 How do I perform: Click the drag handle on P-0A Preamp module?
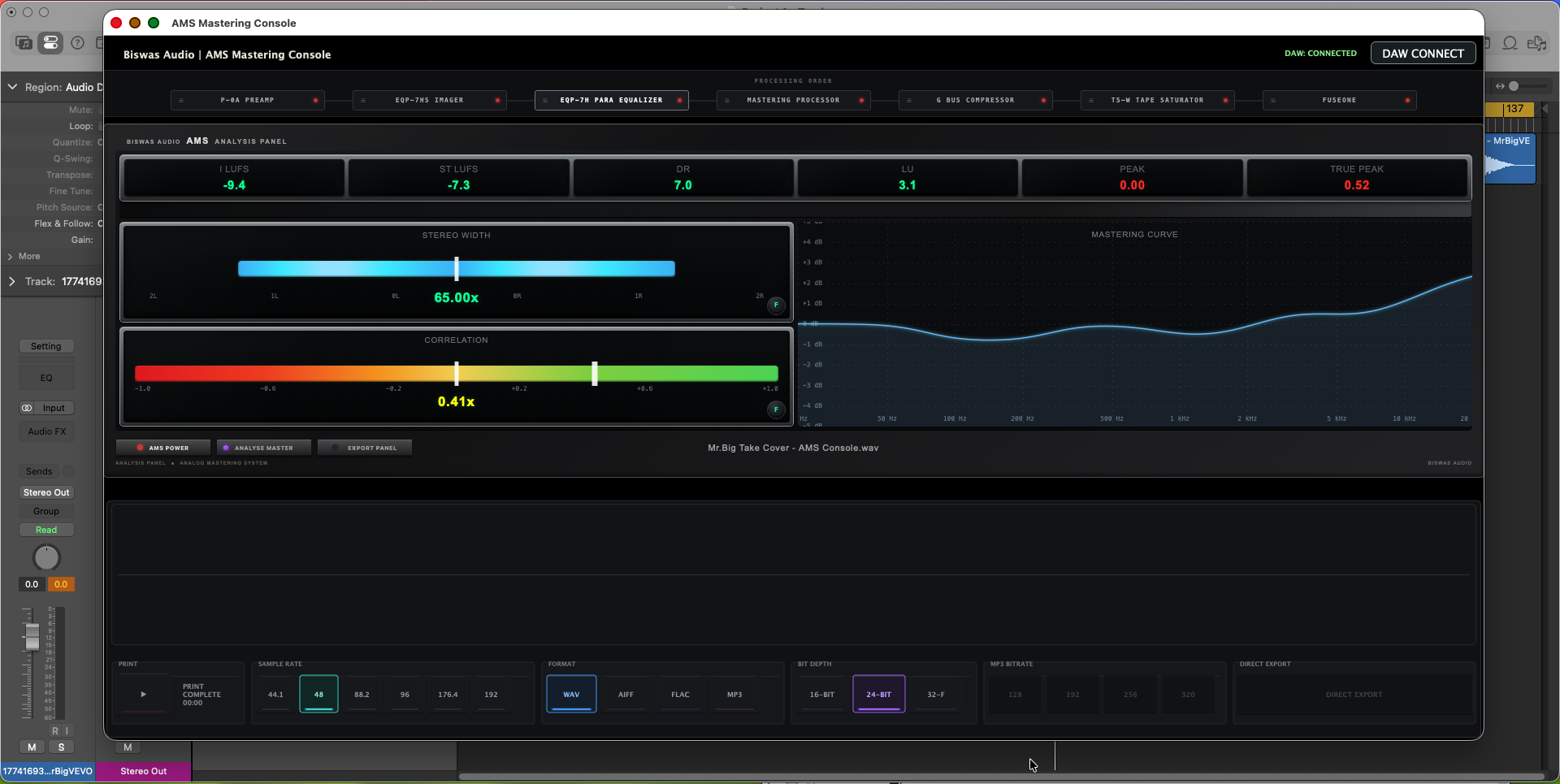[181, 101]
